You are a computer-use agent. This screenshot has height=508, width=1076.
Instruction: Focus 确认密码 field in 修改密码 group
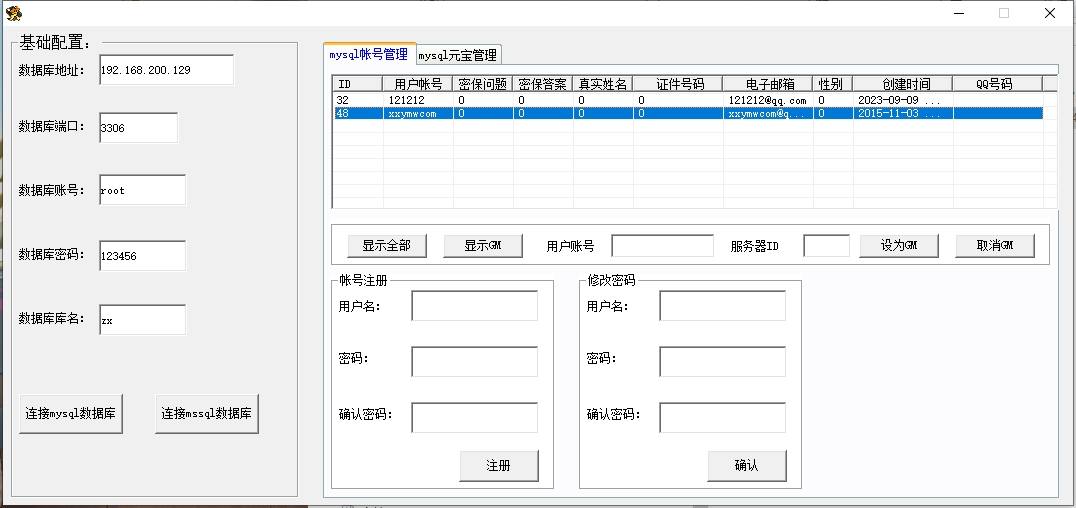coord(722,417)
